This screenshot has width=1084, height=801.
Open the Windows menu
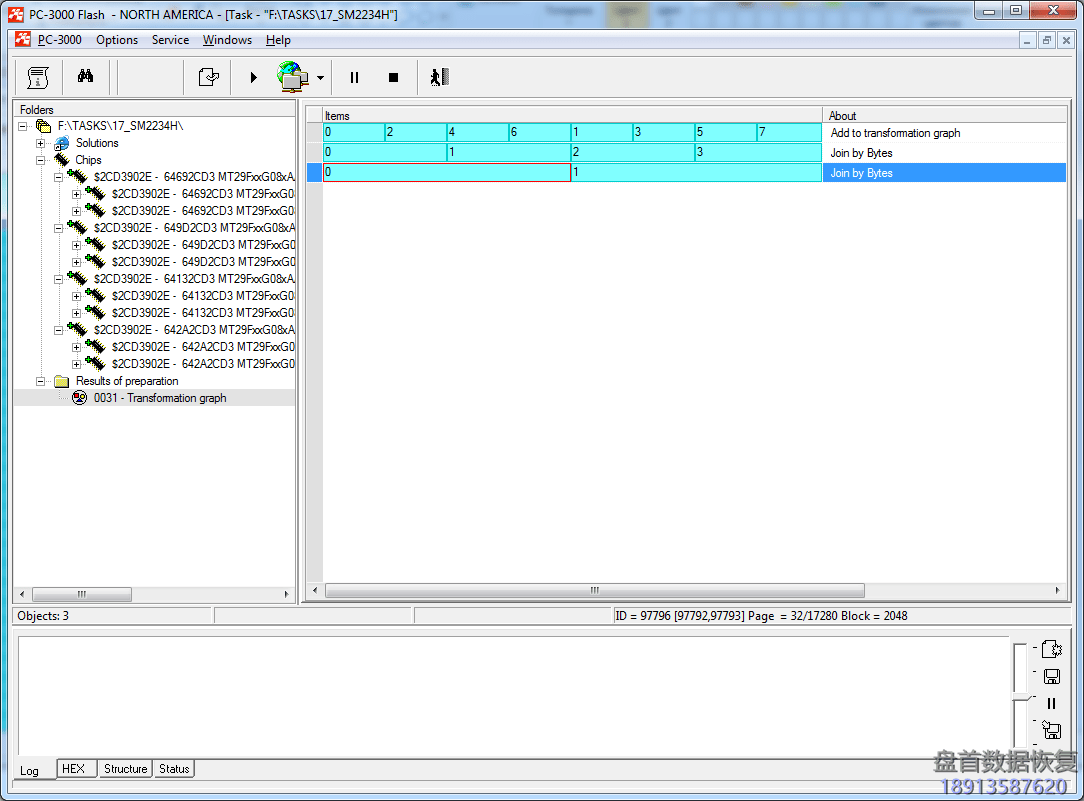(x=227, y=40)
